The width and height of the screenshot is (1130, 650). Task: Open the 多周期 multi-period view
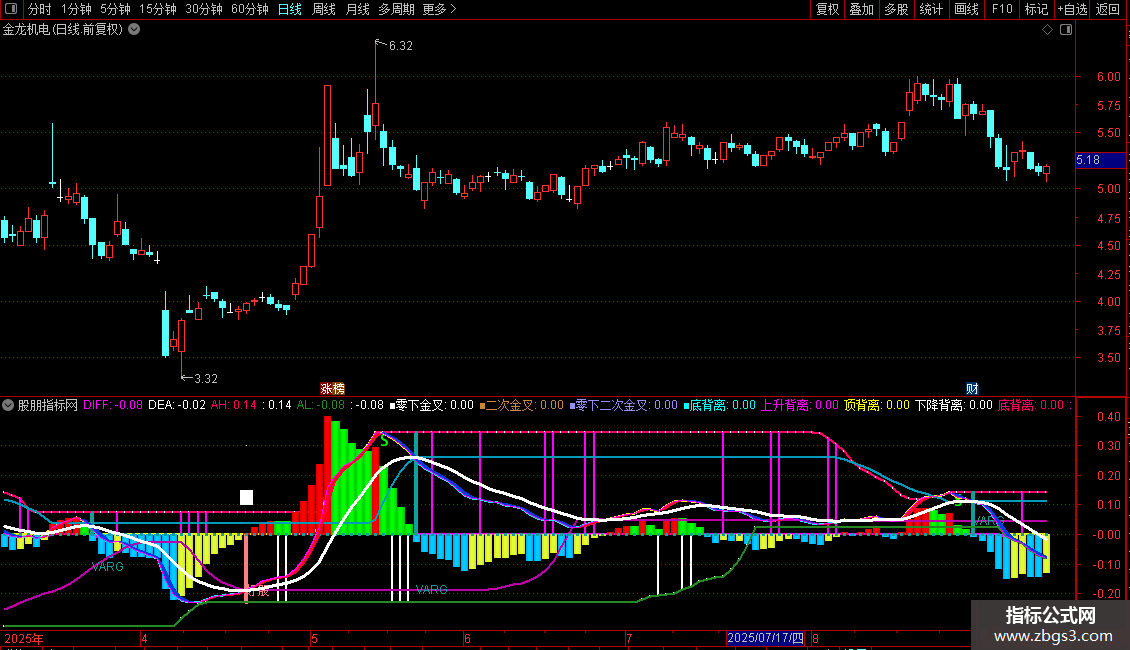tap(396, 9)
